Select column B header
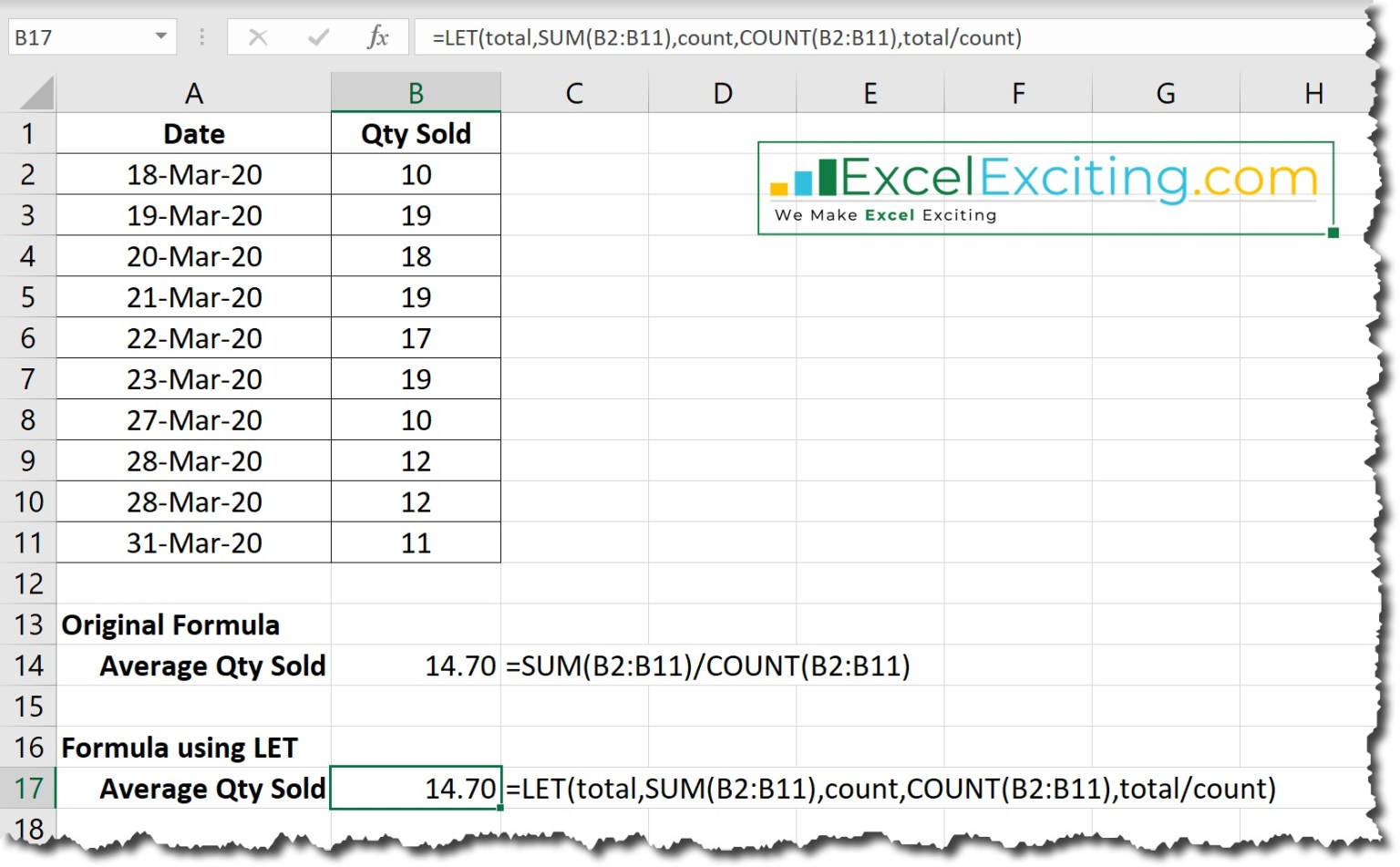The width and height of the screenshot is (1400, 867). 416,93
